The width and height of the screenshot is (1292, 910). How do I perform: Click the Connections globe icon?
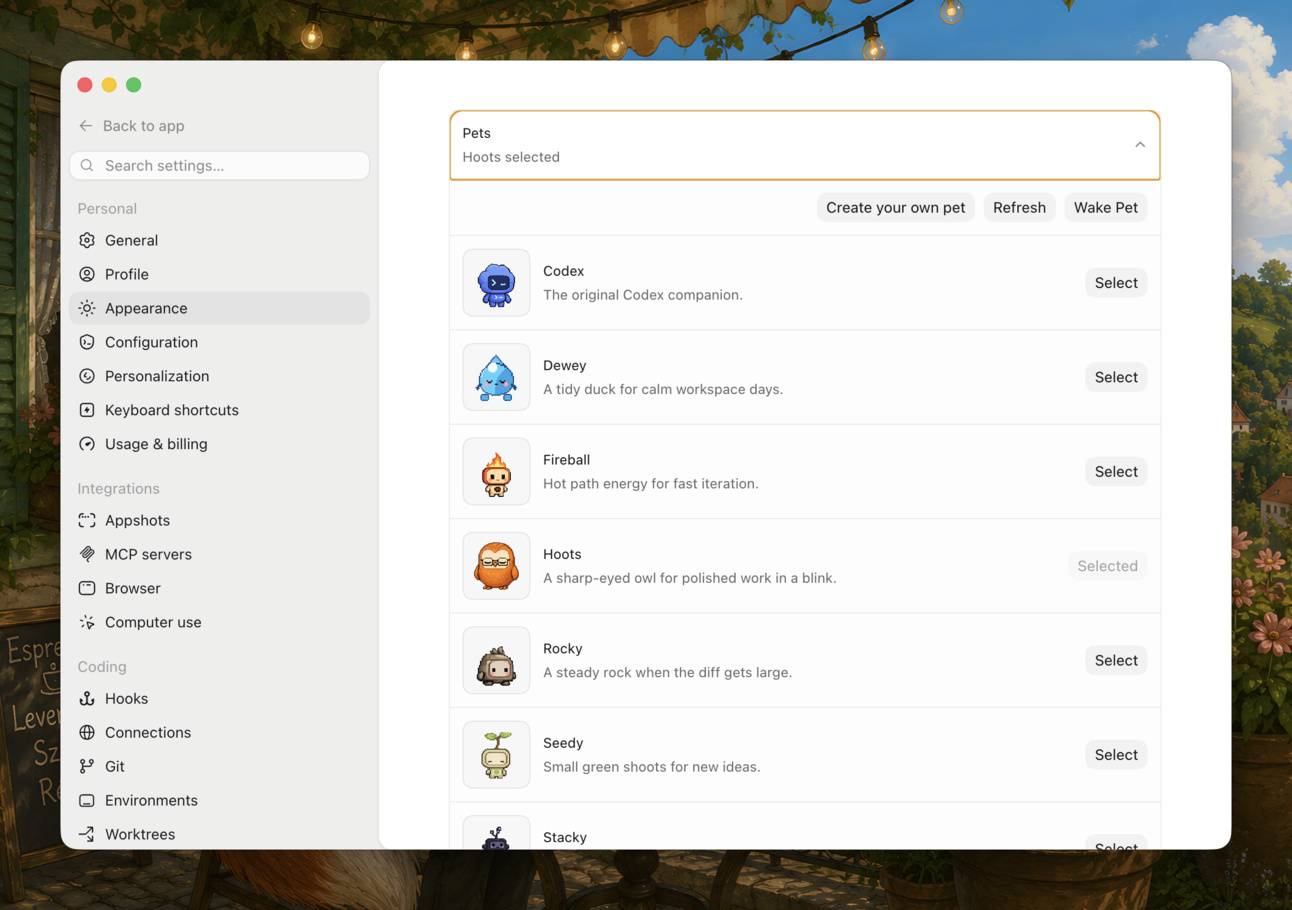click(87, 732)
